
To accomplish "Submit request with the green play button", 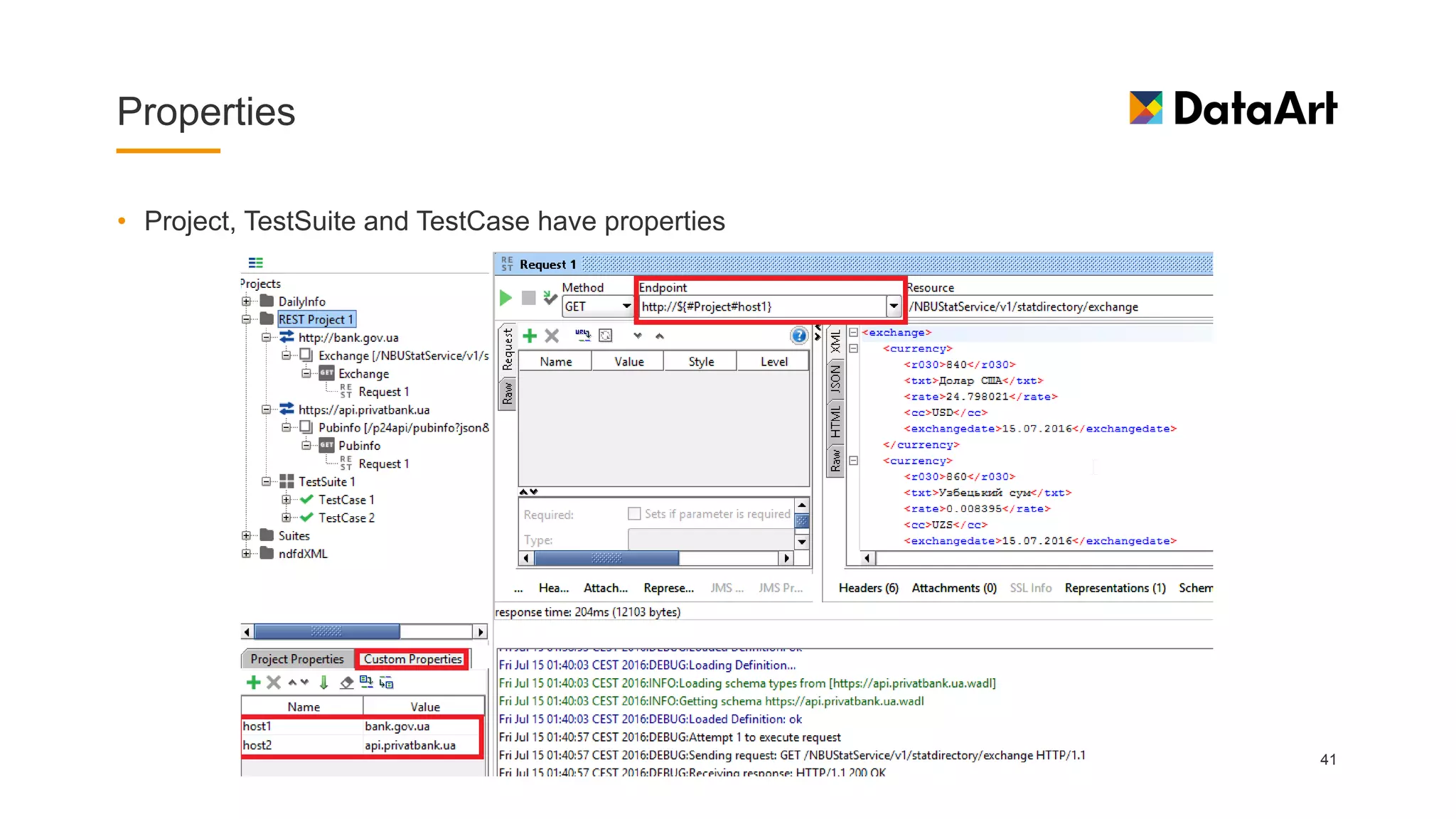I will [505, 298].
